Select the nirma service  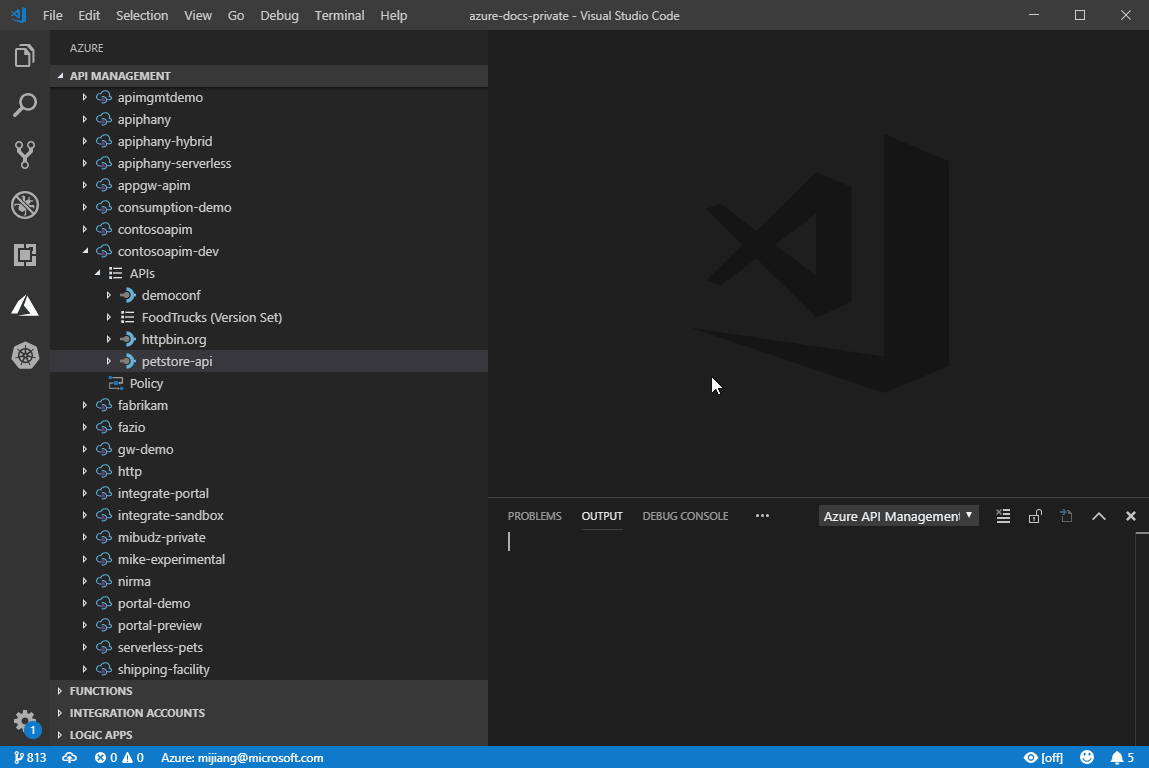click(x=269, y=581)
